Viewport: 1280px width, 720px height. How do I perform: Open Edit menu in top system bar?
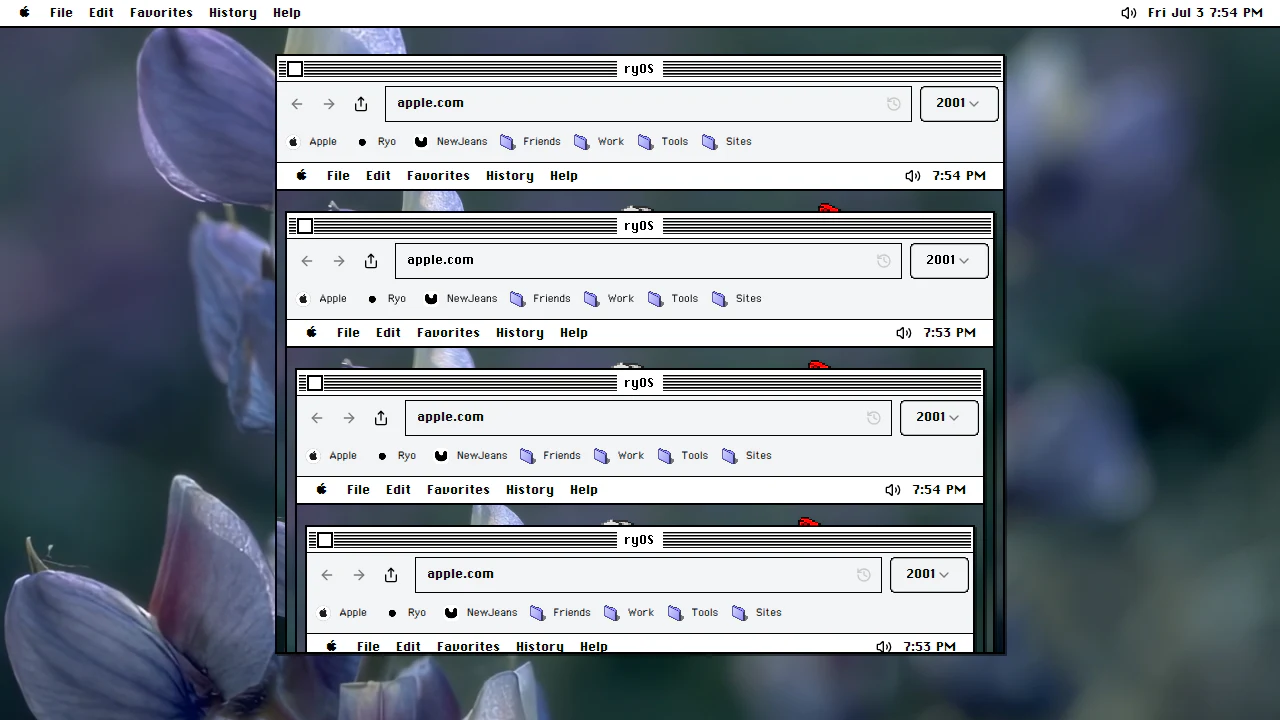101,13
